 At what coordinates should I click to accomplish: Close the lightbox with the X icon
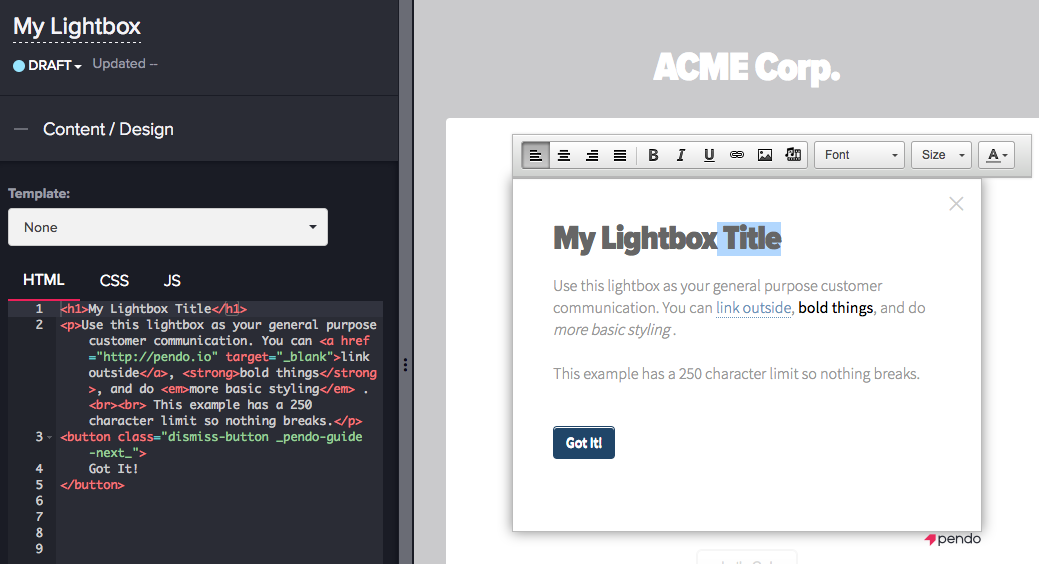[956, 203]
